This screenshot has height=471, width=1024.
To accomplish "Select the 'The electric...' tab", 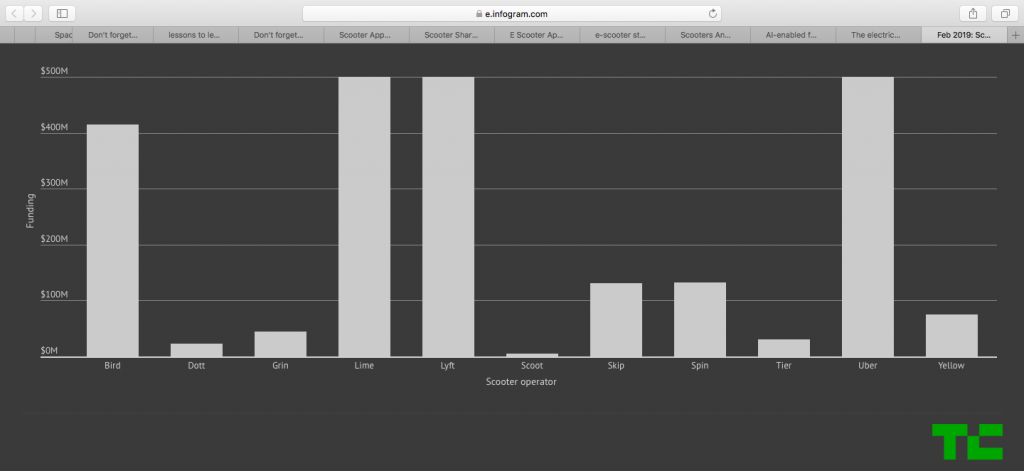I will click(878, 34).
